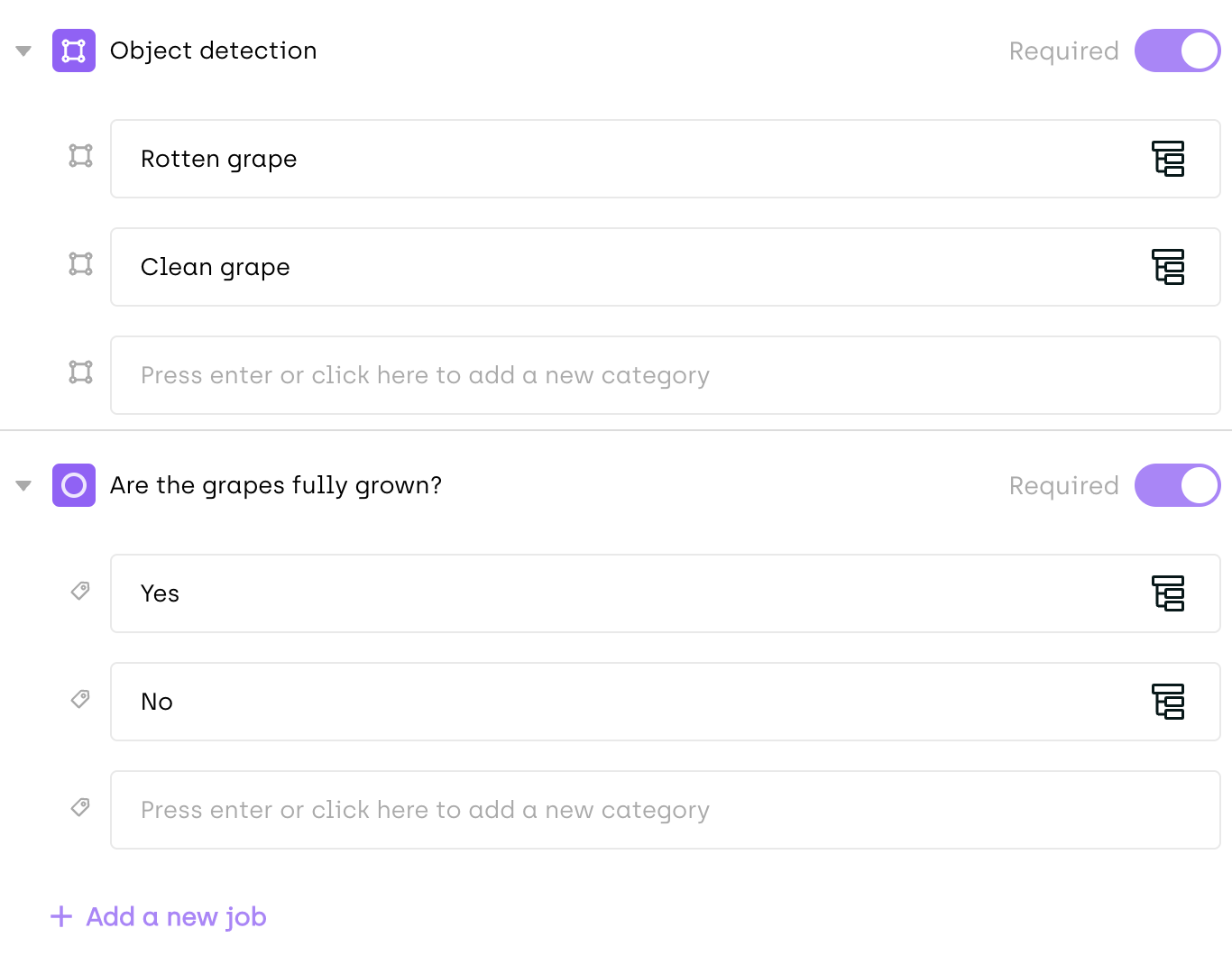Screen dimensions: 1232x965
Task: Edit the Rotten grape category name
Action: (x=219, y=159)
